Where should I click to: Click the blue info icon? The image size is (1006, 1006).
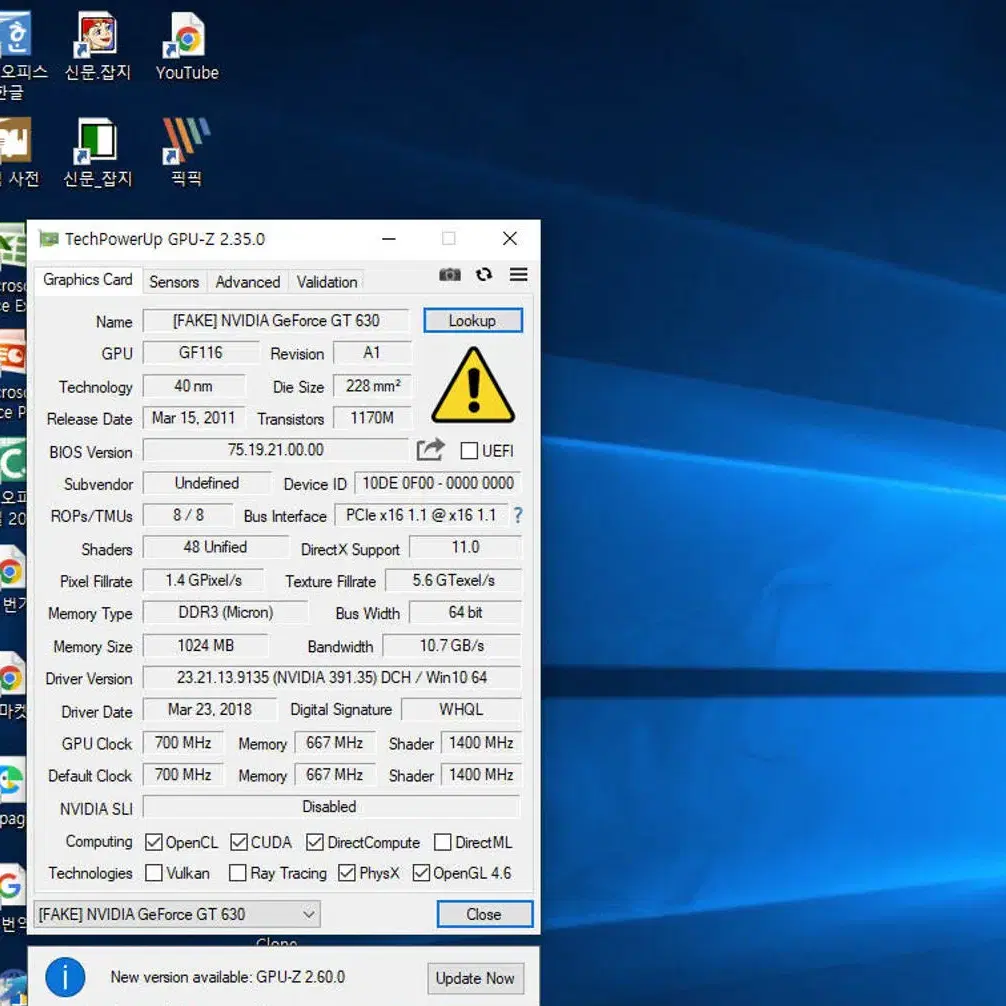click(65, 977)
